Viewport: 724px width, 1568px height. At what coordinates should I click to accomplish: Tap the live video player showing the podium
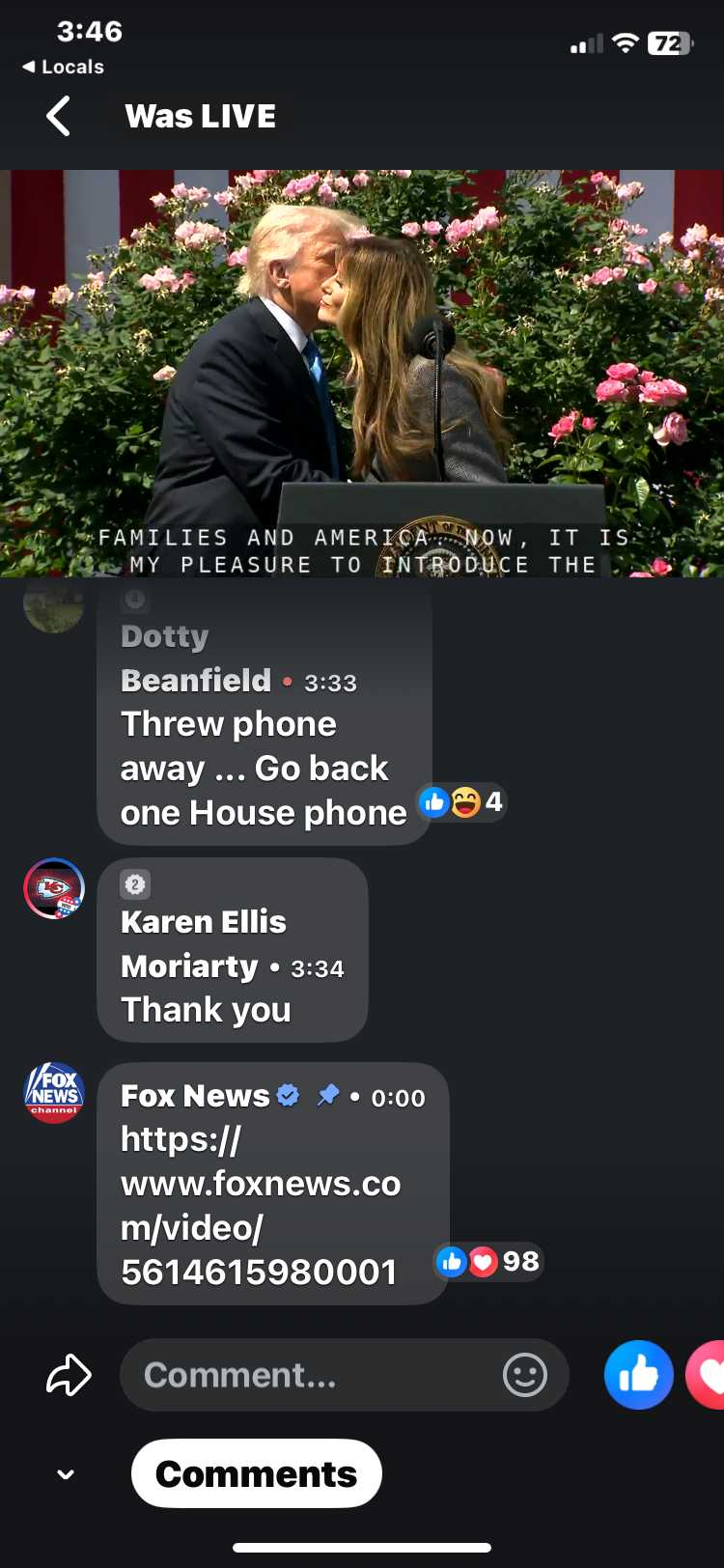click(x=362, y=374)
